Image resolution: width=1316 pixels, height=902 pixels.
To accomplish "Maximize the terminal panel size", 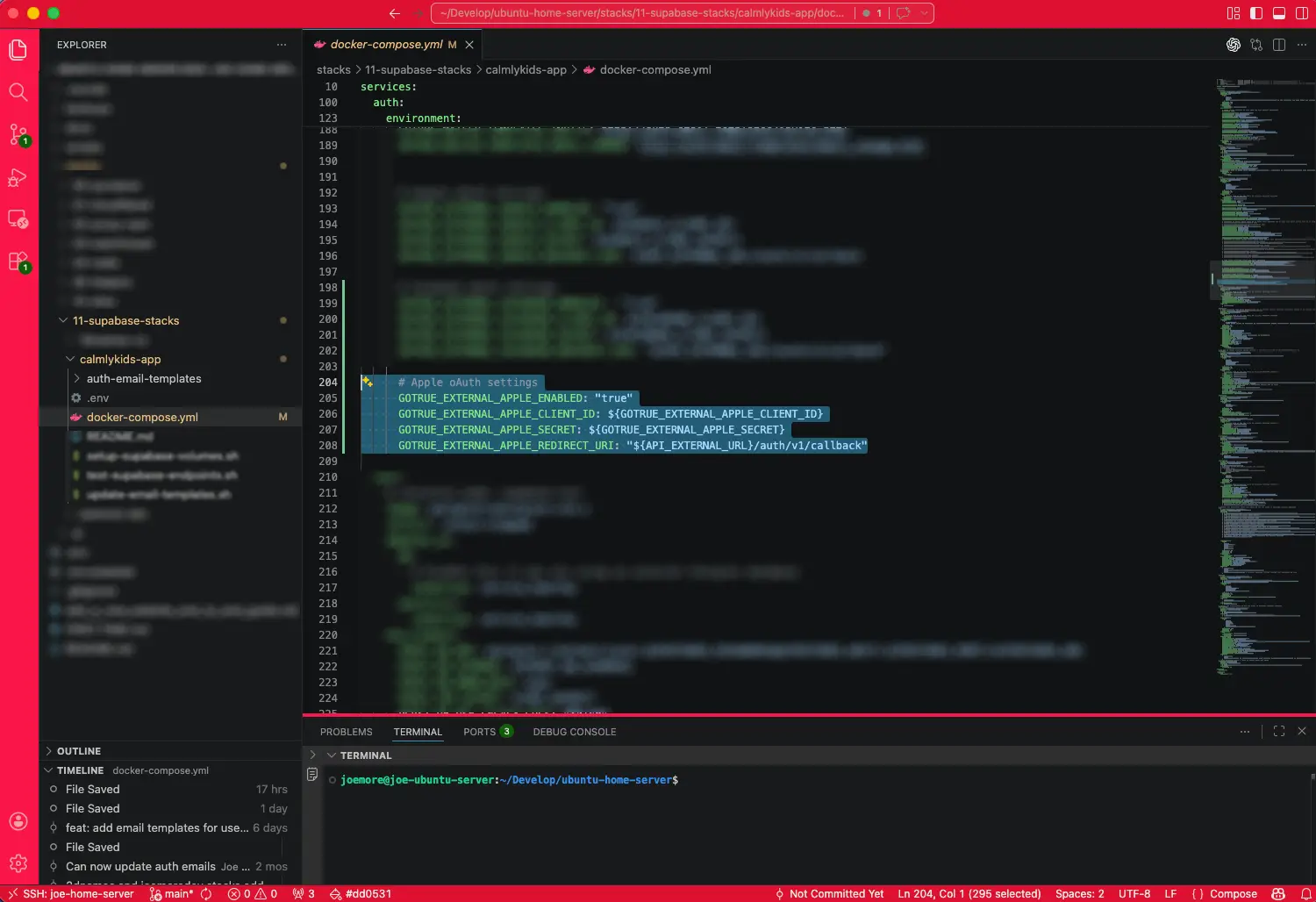I will pos(1279,731).
